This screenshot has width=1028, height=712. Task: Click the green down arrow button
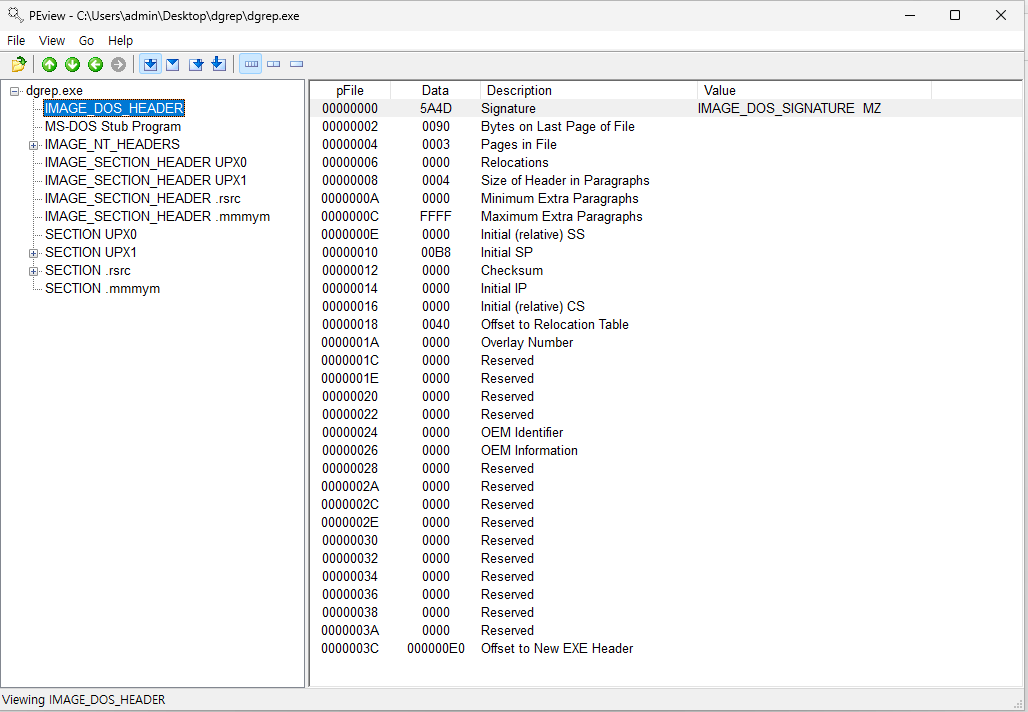[x=72, y=64]
